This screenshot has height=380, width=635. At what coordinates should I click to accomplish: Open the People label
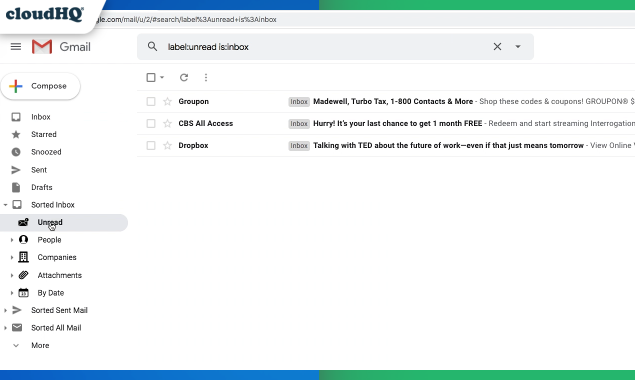pos(49,240)
